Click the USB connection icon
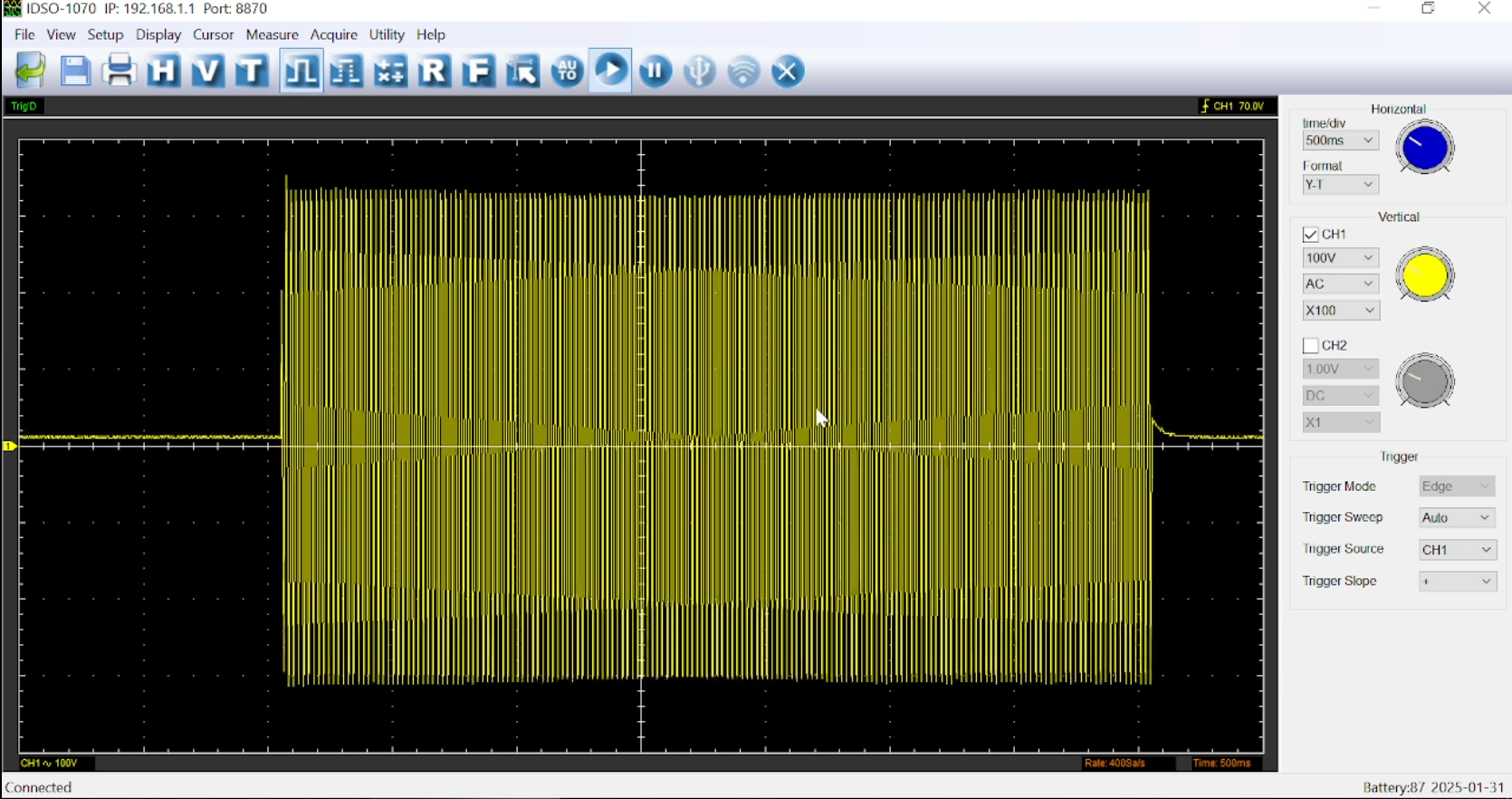Screen dimensions: 1512x799 pos(700,71)
